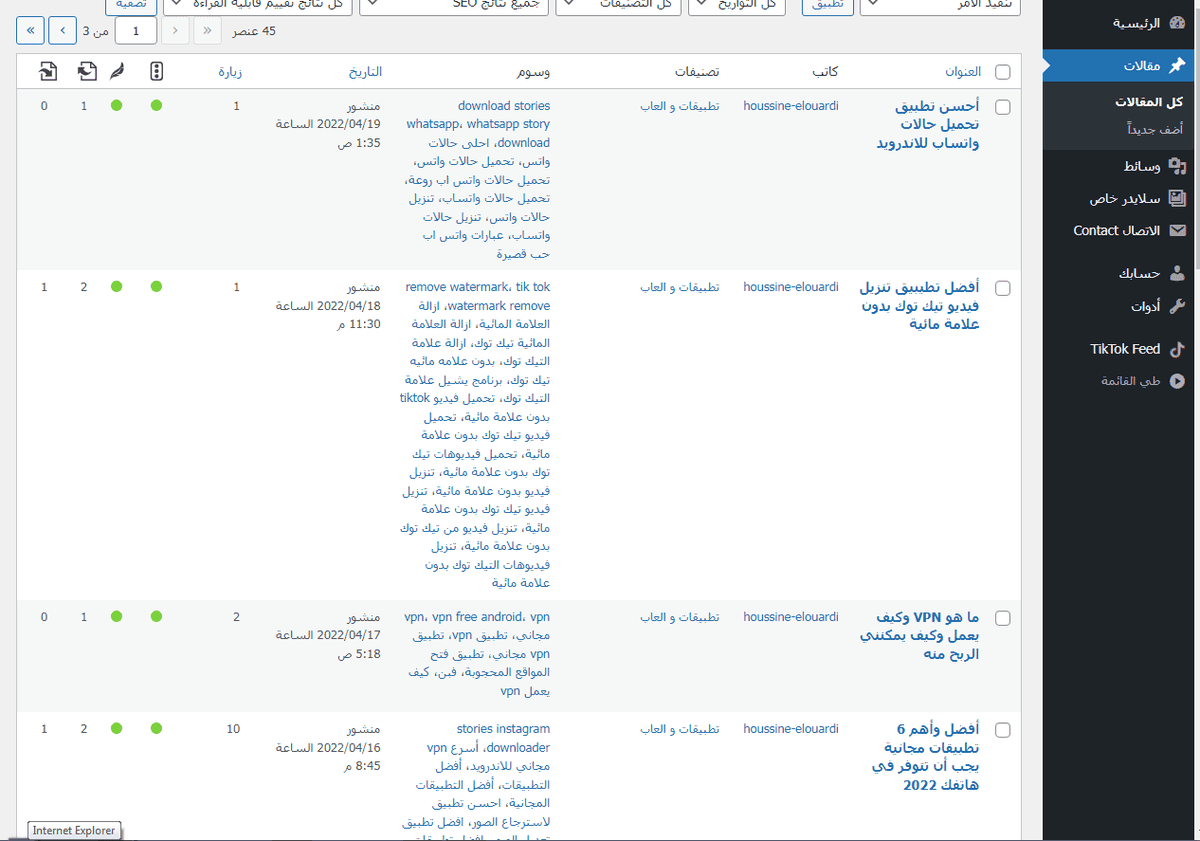Select أضف جديداً to add a new post
The width and height of the screenshot is (1200, 841).
click(1154, 129)
